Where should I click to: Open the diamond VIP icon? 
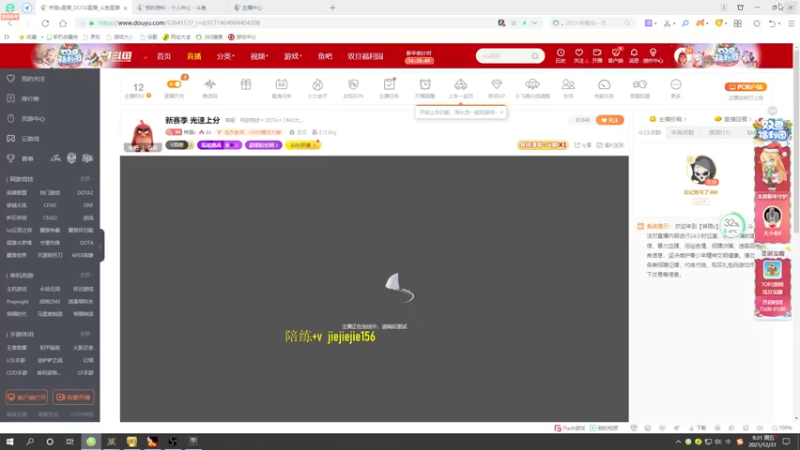point(496,84)
